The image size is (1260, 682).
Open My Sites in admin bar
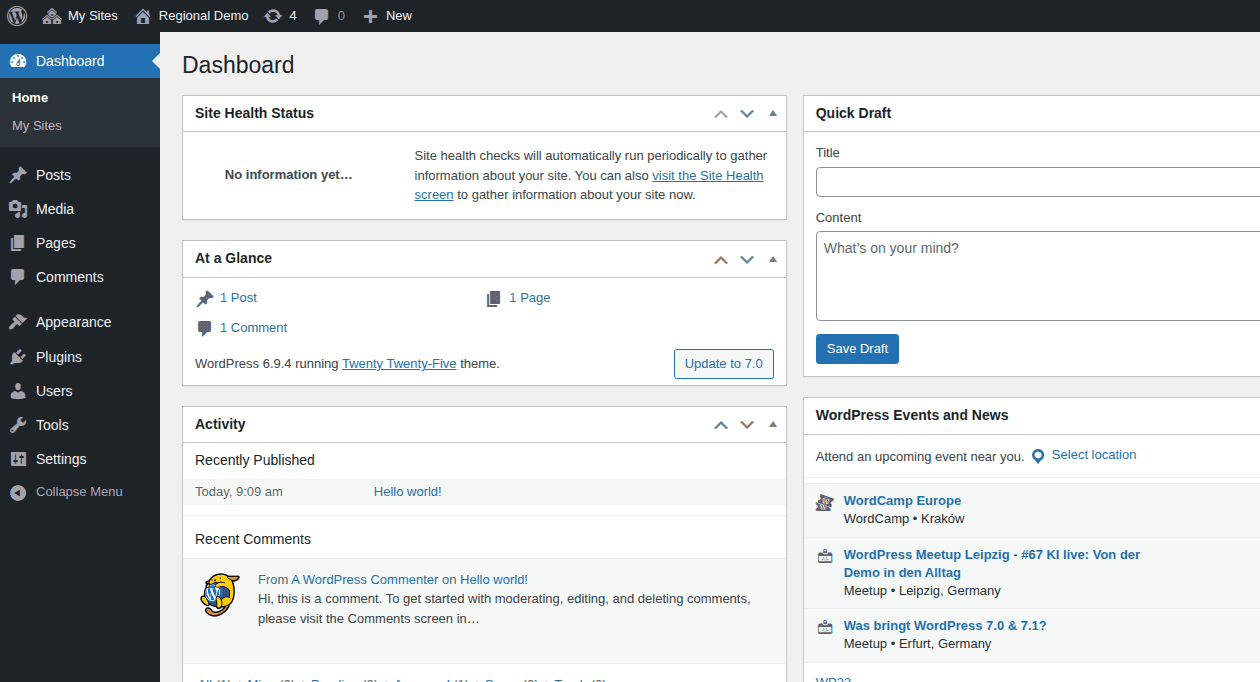click(x=80, y=15)
